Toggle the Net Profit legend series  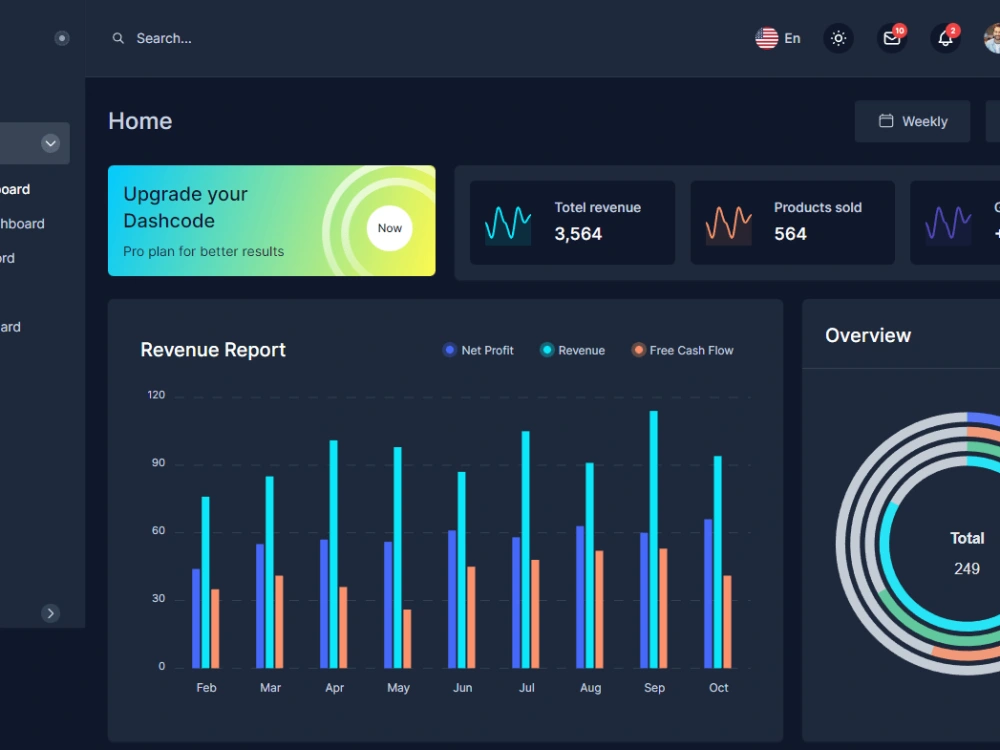point(478,350)
